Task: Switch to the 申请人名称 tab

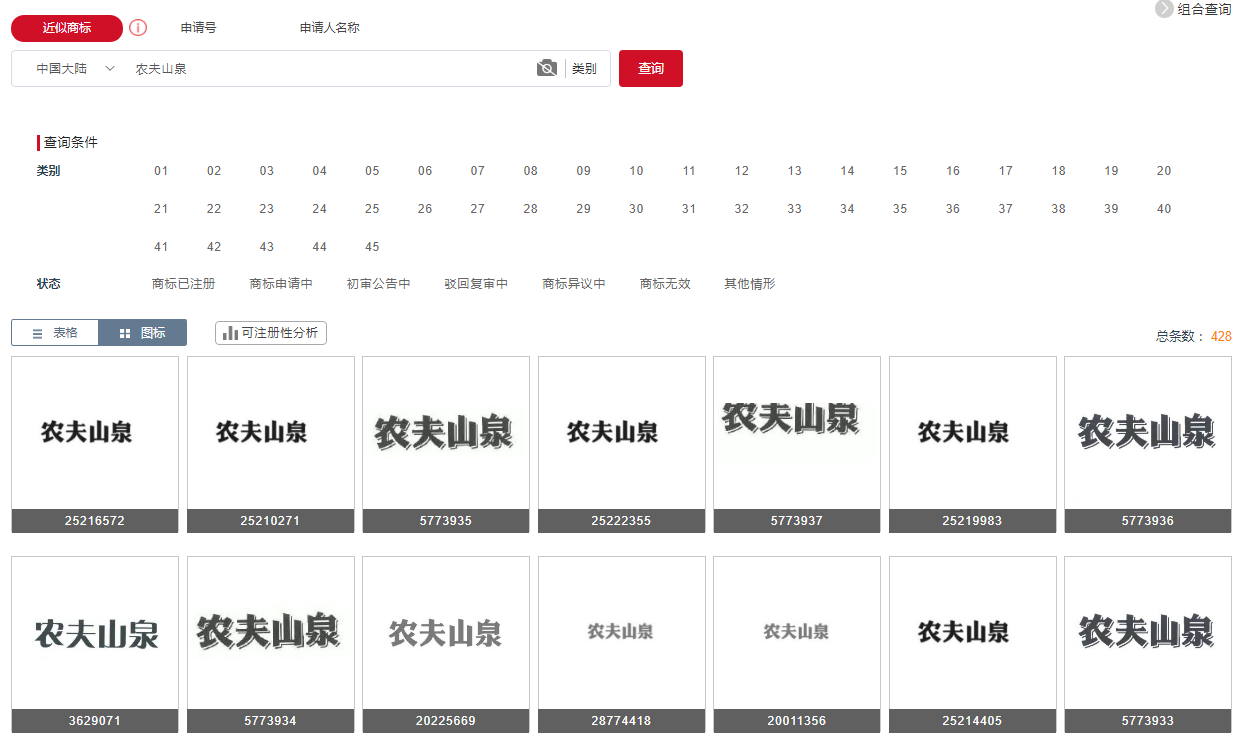Action: [x=329, y=28]
